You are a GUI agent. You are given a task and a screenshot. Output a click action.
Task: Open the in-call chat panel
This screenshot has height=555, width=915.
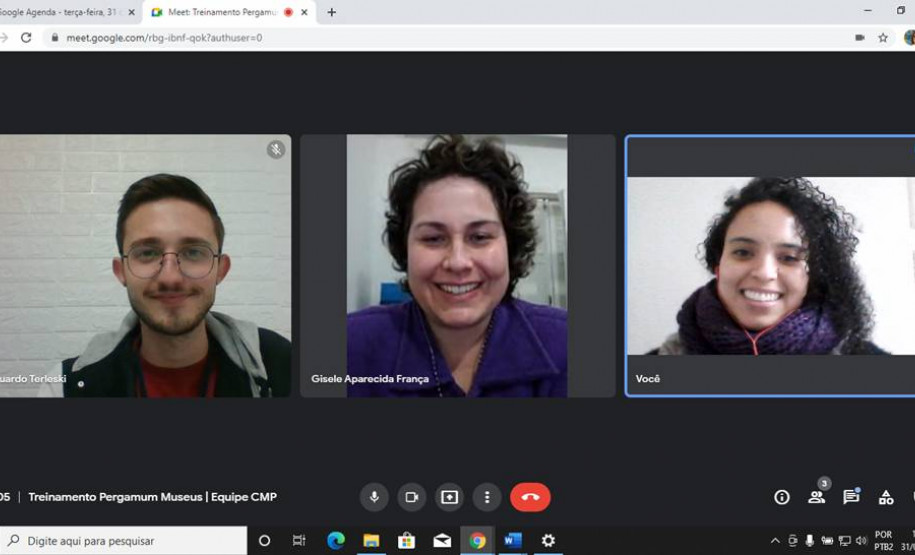pos(851,497)
